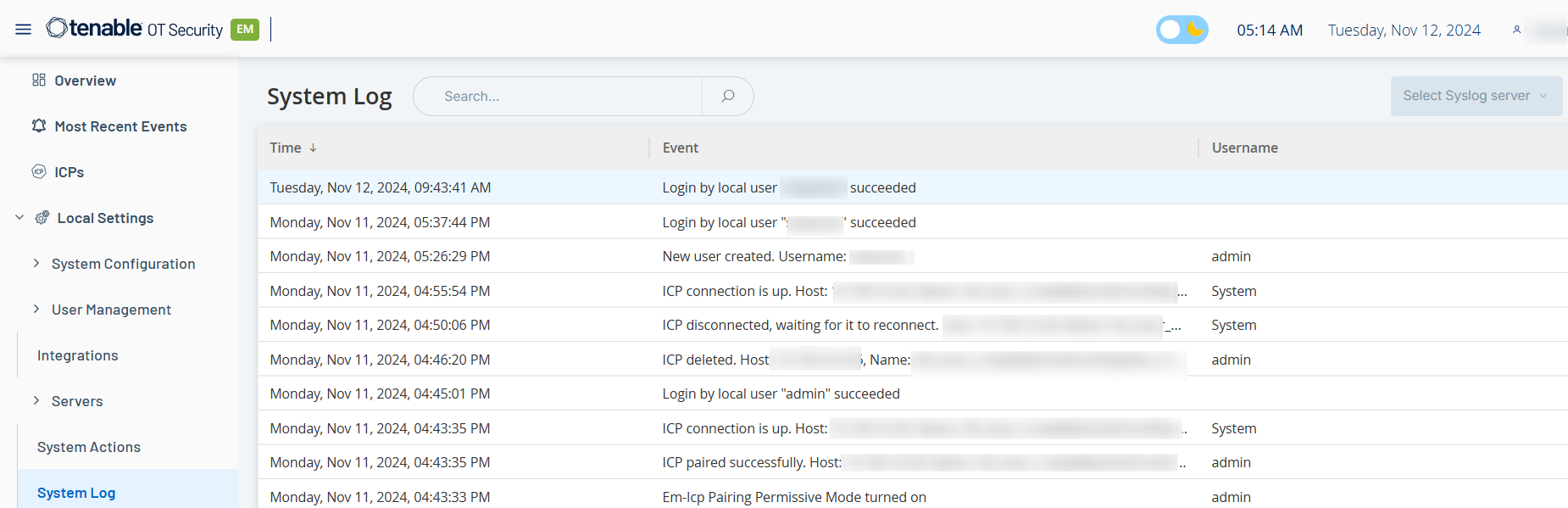Image resolution: width=1568 pixels, height=508 pixels.
Task: Click the ICPs sidebar icon
Action: [39, 172]
